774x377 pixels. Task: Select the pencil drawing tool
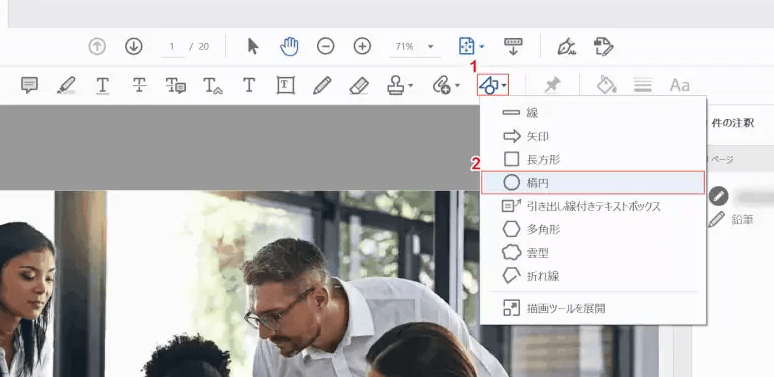[322, 85]
